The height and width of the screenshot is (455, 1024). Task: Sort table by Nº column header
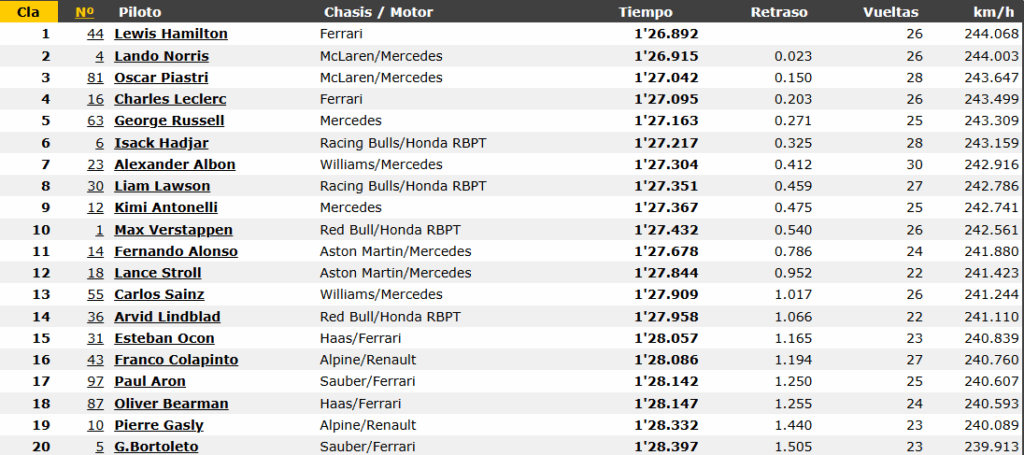pos(85,12)
